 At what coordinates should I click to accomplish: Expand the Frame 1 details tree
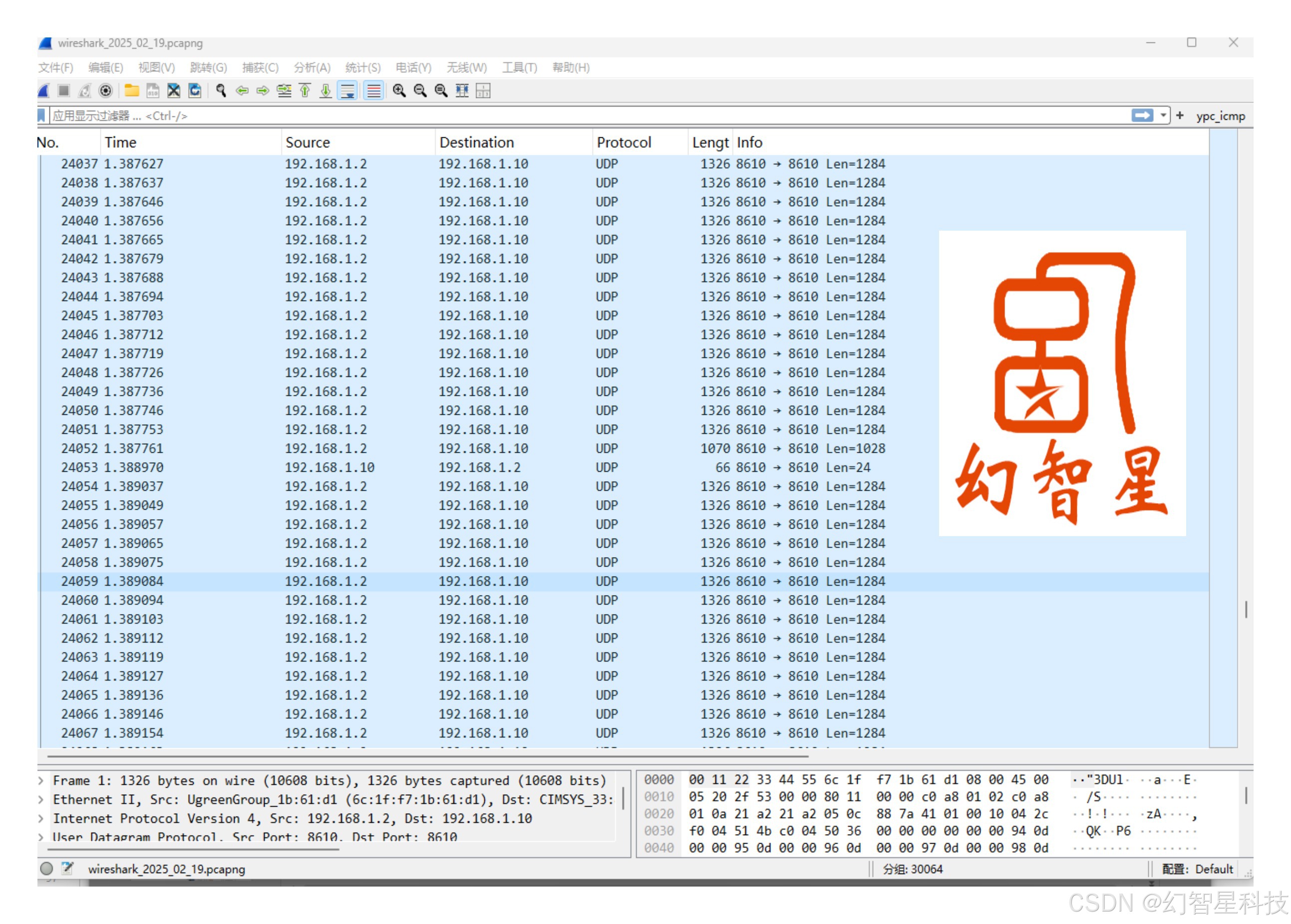coord(41,781)
